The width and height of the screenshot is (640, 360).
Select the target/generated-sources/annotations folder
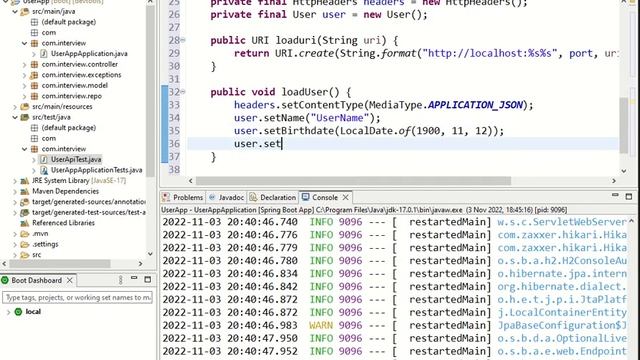tap(89, 202)
